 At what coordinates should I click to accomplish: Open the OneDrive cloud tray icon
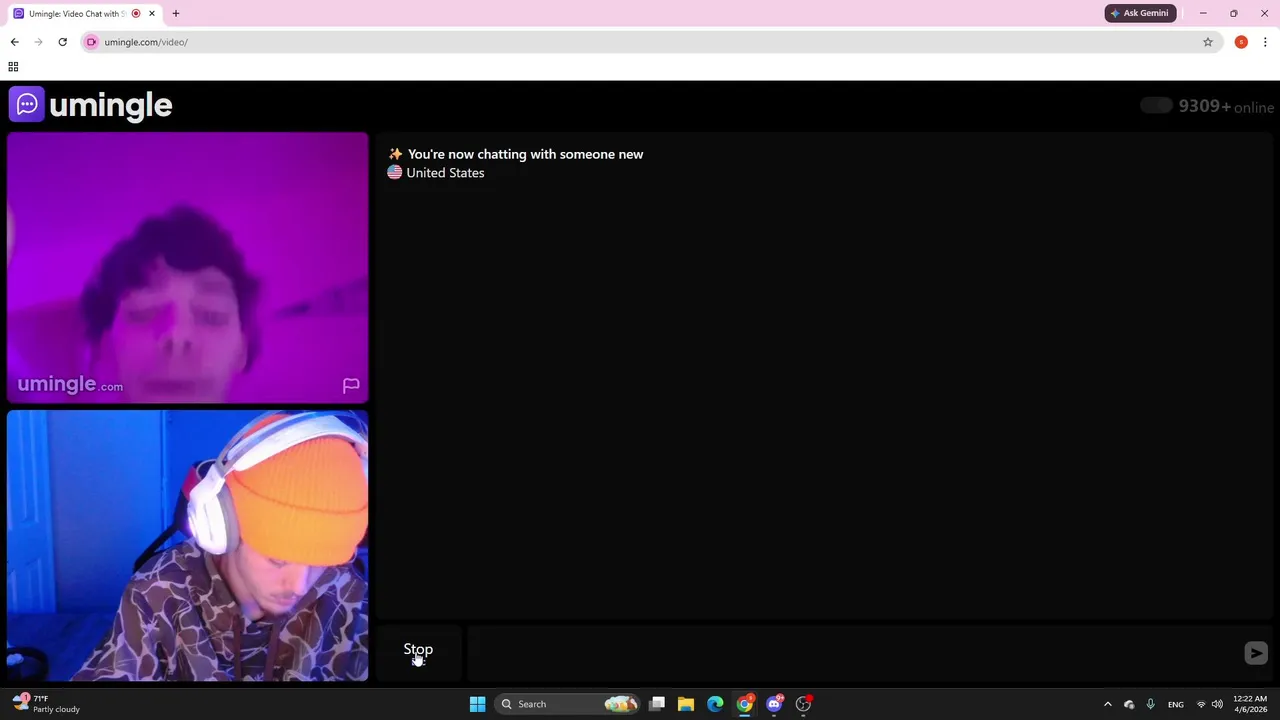tap(1129, 704)
